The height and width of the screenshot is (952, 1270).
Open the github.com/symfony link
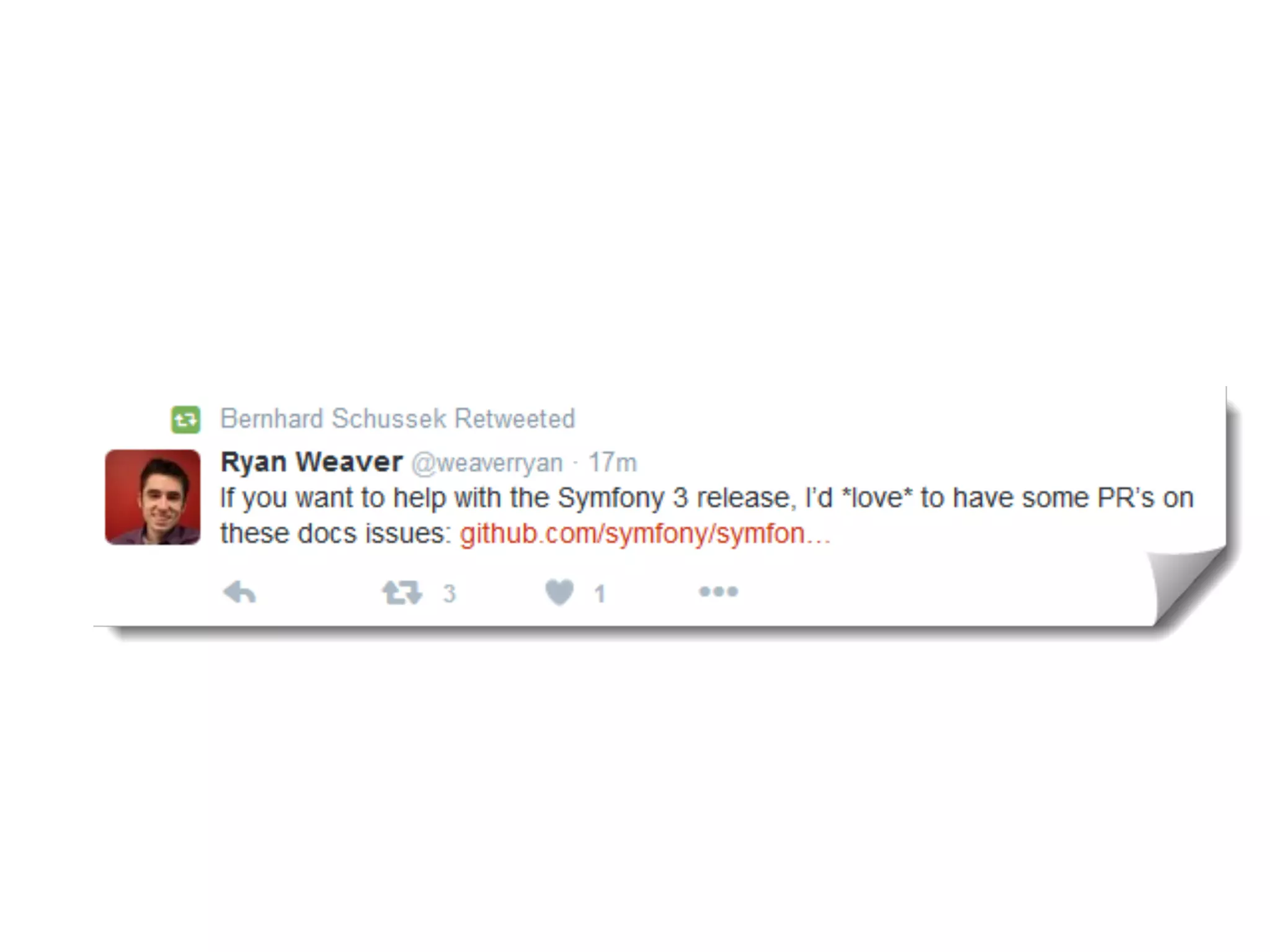pos(645,534)
